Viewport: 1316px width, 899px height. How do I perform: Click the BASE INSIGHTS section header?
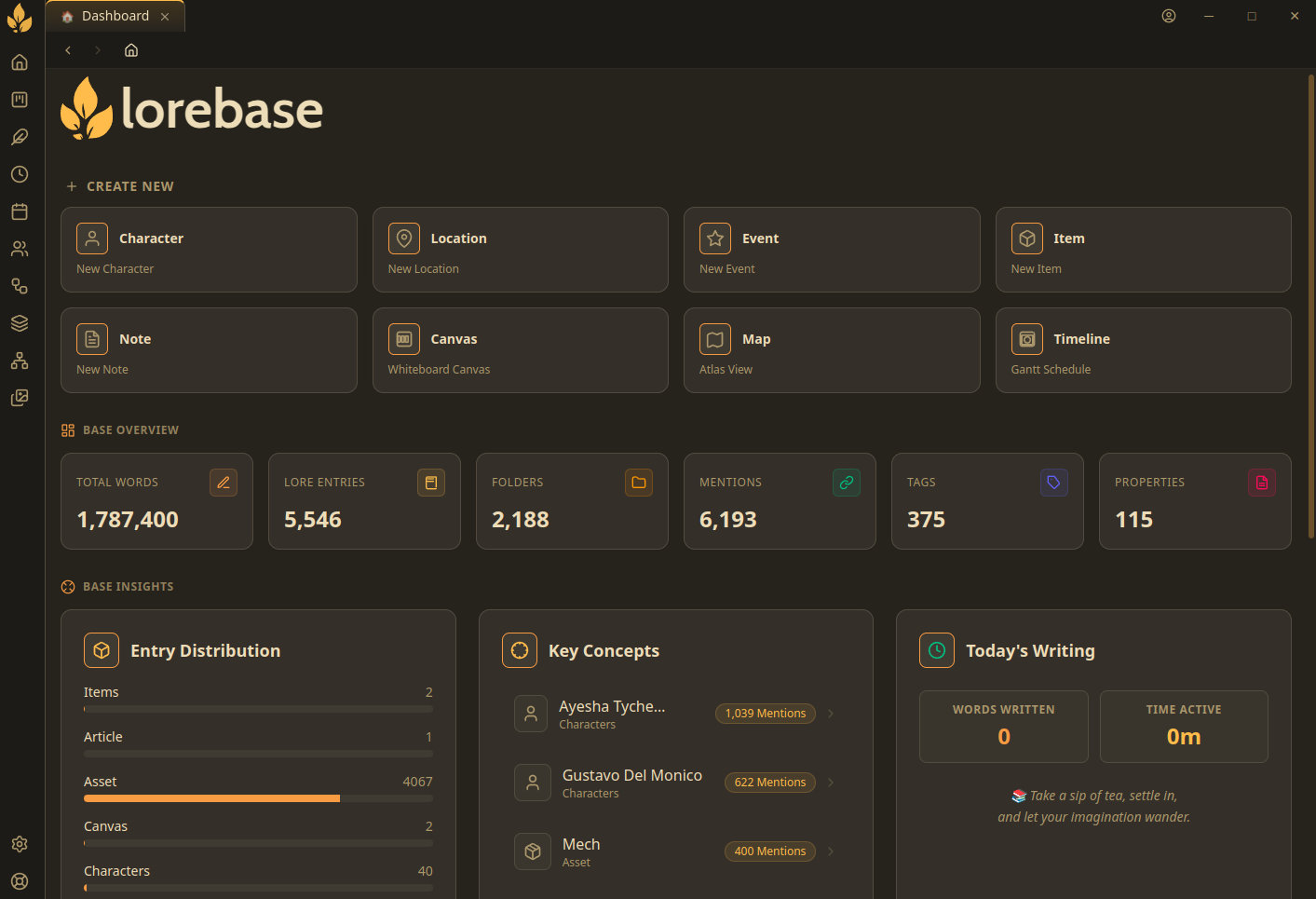click(x=117, y=587)
